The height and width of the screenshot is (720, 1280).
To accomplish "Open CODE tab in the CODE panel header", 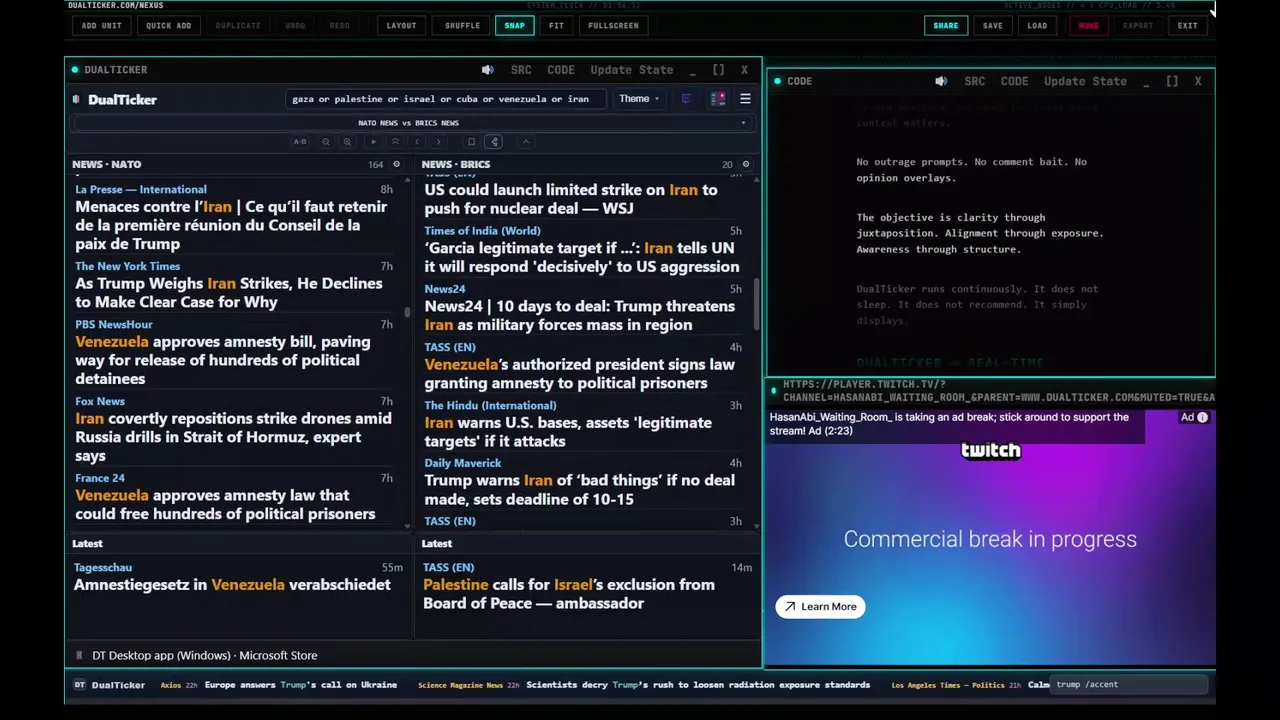I will (1014, 81).
